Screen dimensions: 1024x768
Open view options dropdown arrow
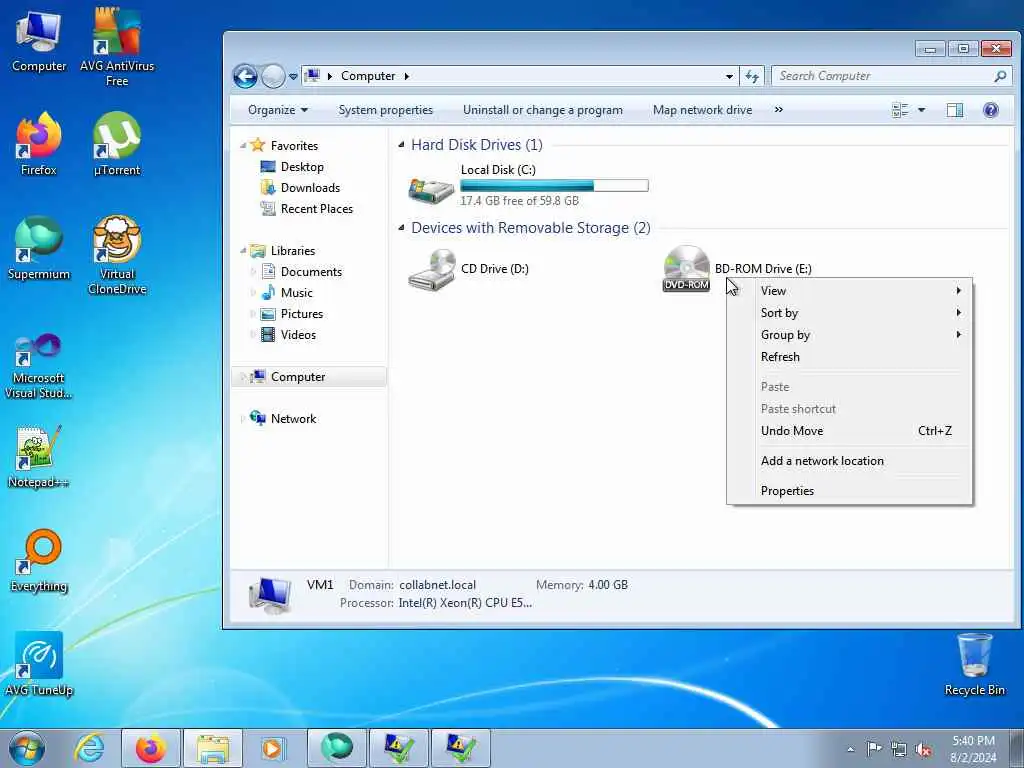[x=921, y=110]
